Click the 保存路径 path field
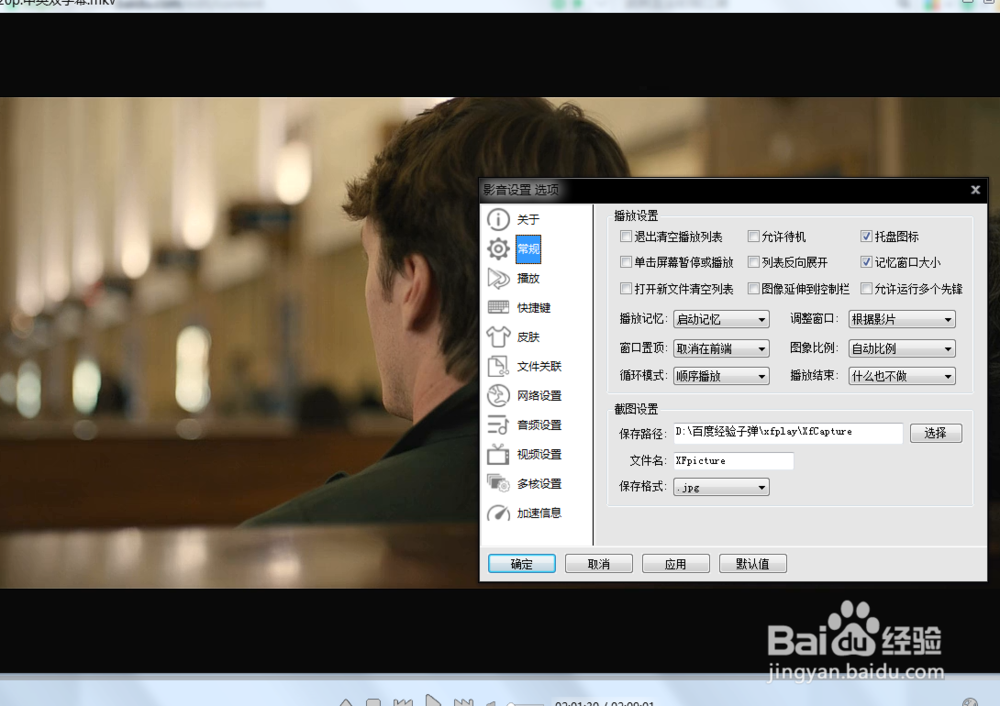The height and width of the screenshot is (706, 1000). [788, 432]
